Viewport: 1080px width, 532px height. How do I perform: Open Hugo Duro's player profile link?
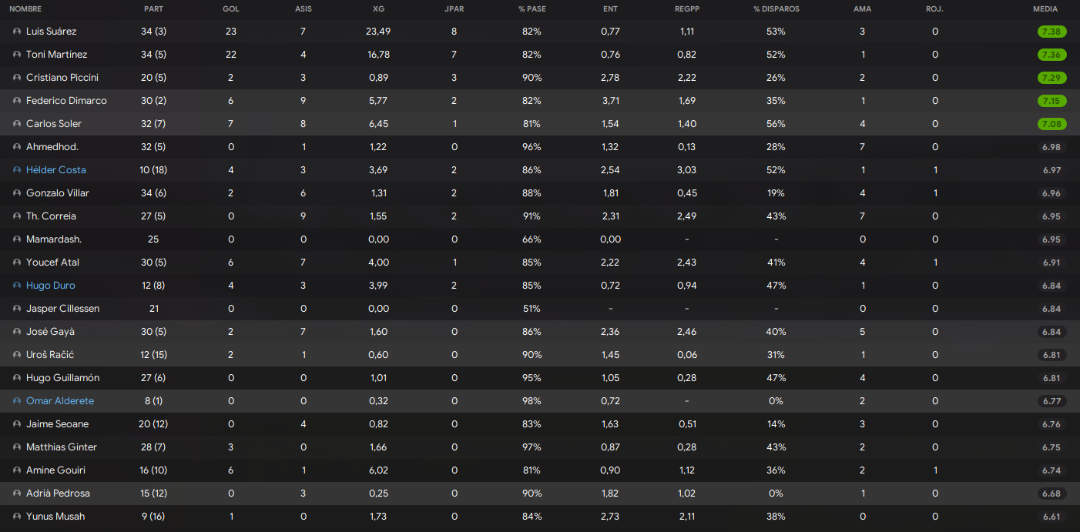[50, 286]
